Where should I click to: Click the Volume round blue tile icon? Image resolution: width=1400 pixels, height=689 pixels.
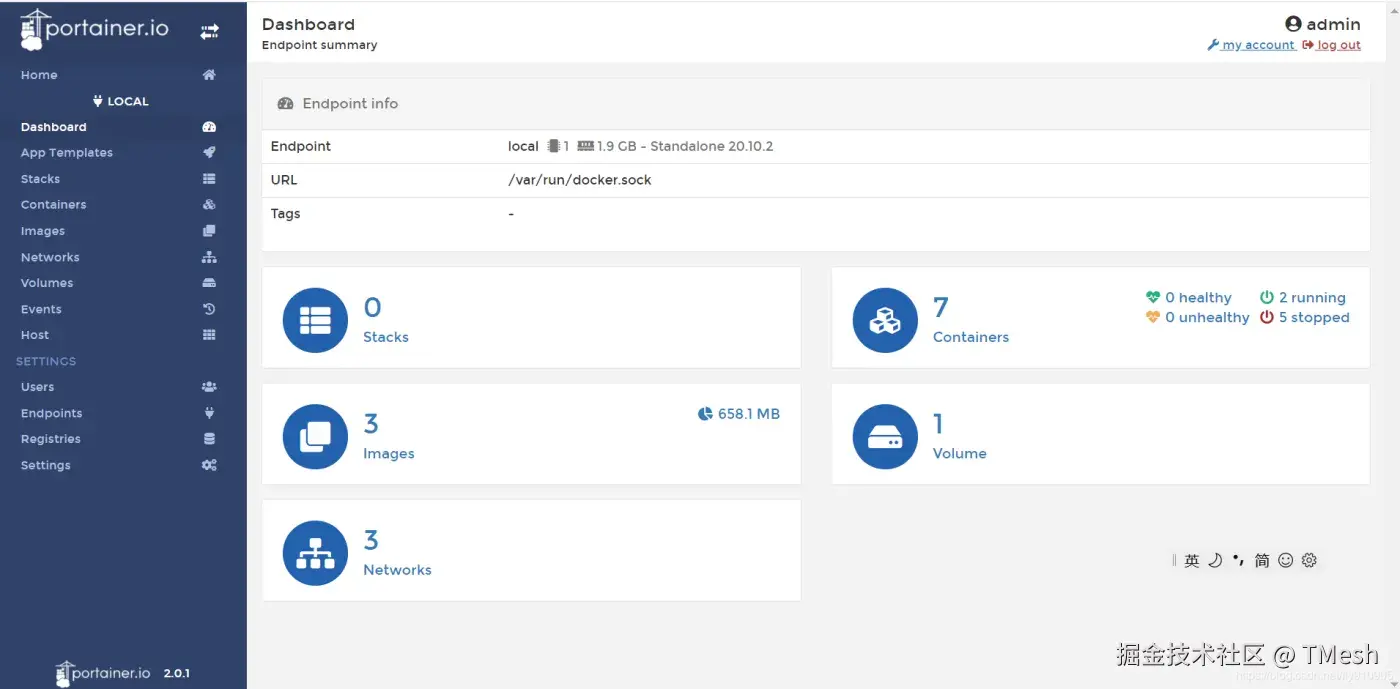coord(885,437)
